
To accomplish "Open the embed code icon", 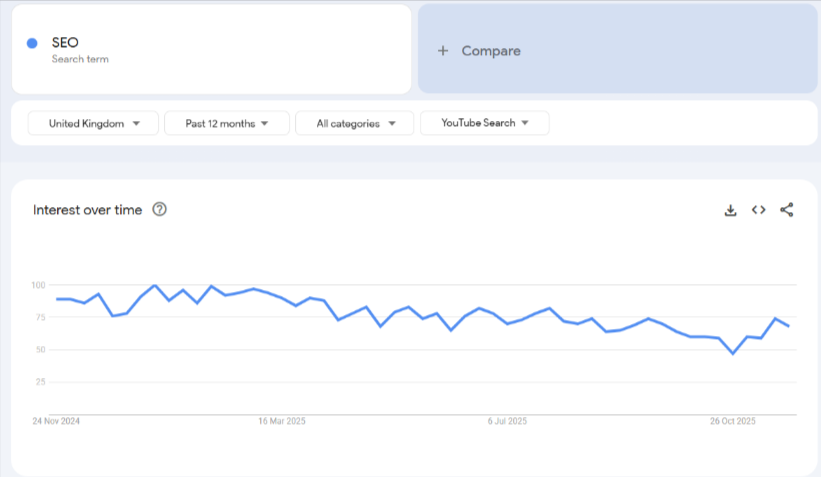I will 759,210.
